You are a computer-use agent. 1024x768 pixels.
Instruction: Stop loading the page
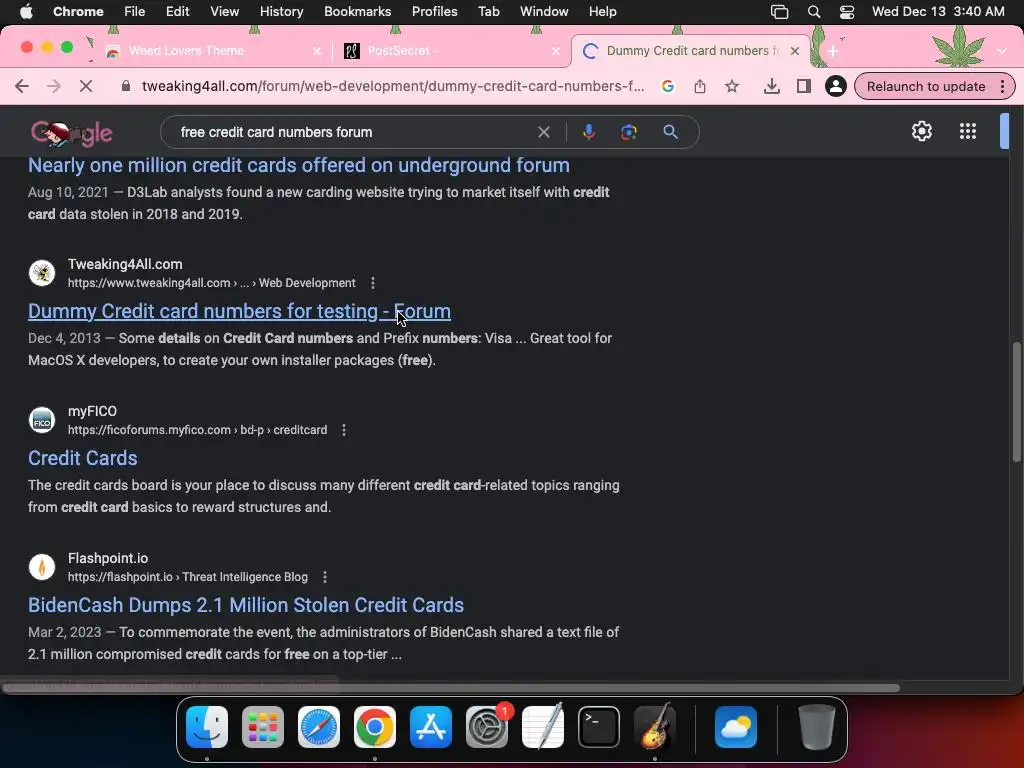click(x=86, y=86)
